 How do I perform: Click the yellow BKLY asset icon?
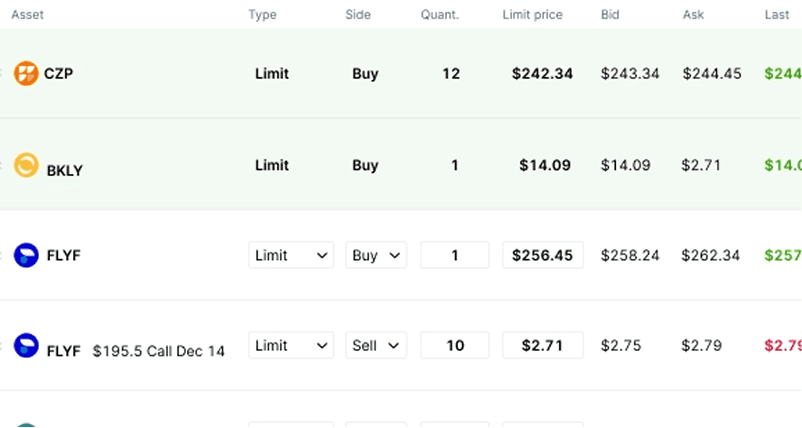click(27, 165)
